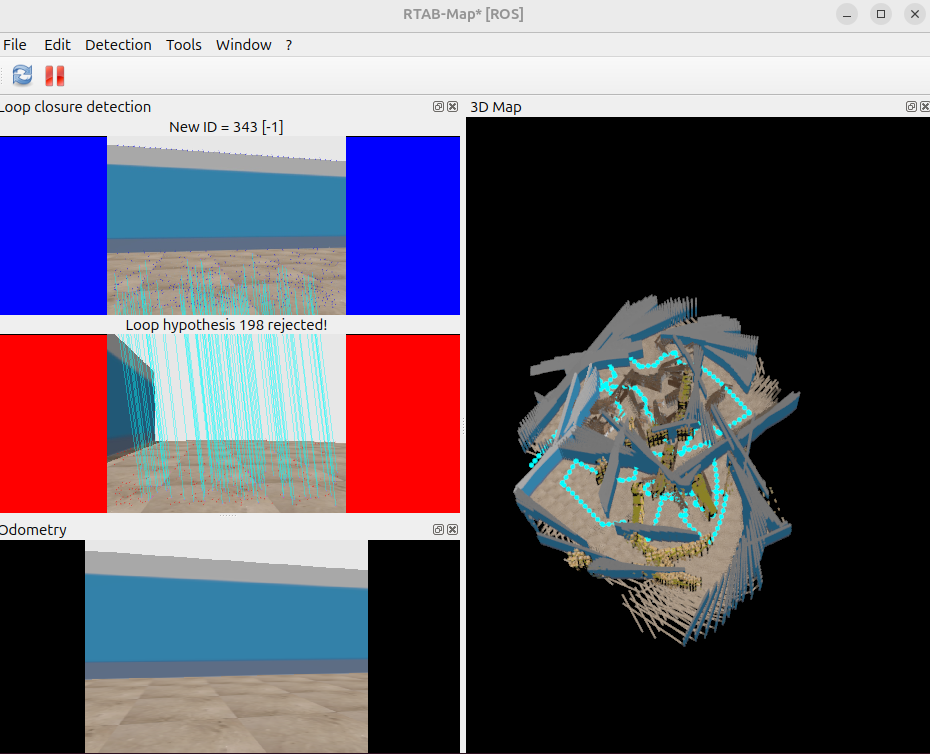The width and height of the screenshot is (930, 754).
Task: Float the 3D Map panel
Action: [x=911, y=107]
